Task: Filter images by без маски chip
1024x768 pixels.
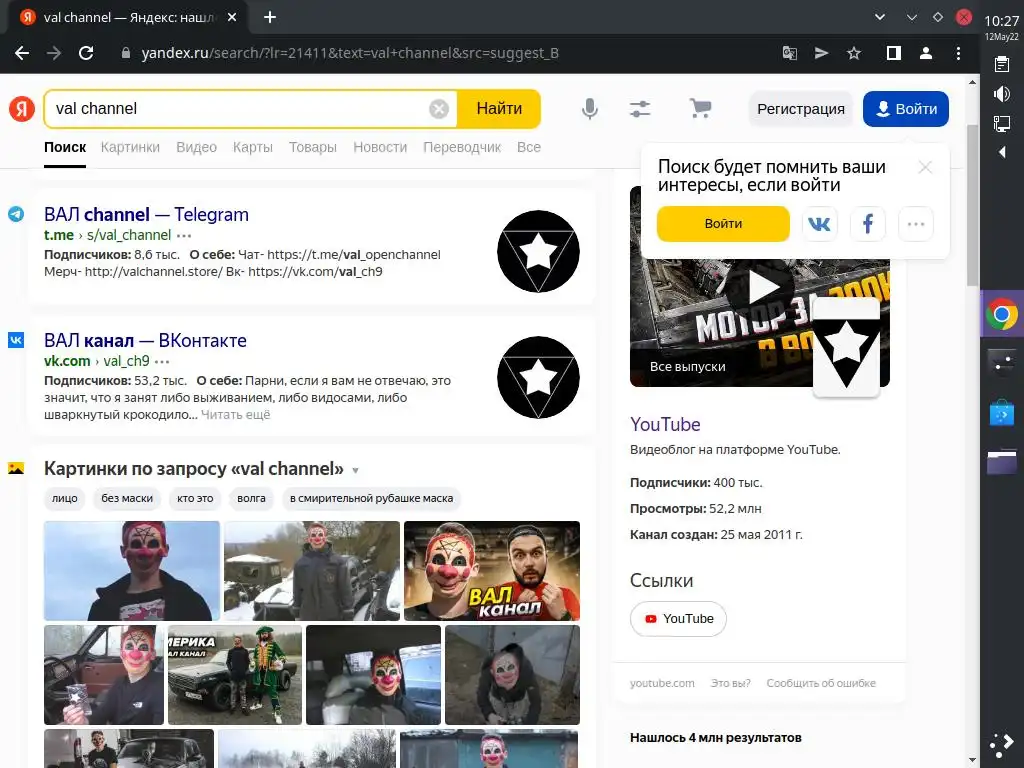Action: 127,498
